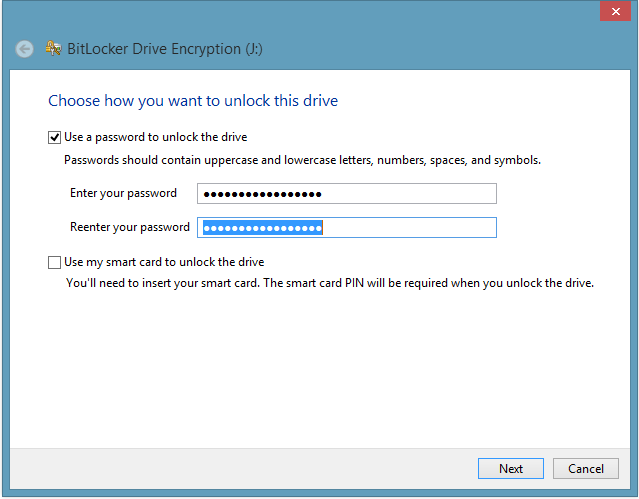Select the 'Passwords should contain uppercase and lowercase' hint text

click(302, 160)
